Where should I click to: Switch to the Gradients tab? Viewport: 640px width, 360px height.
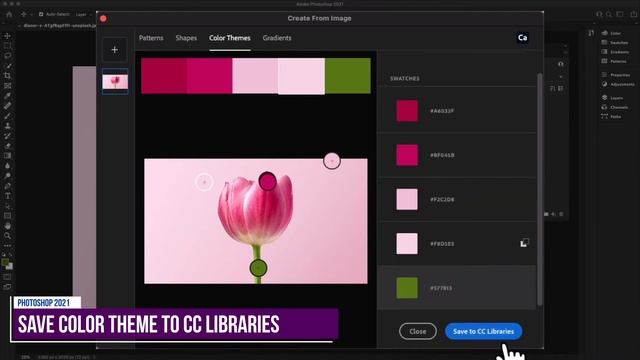(x=277, y=38)
